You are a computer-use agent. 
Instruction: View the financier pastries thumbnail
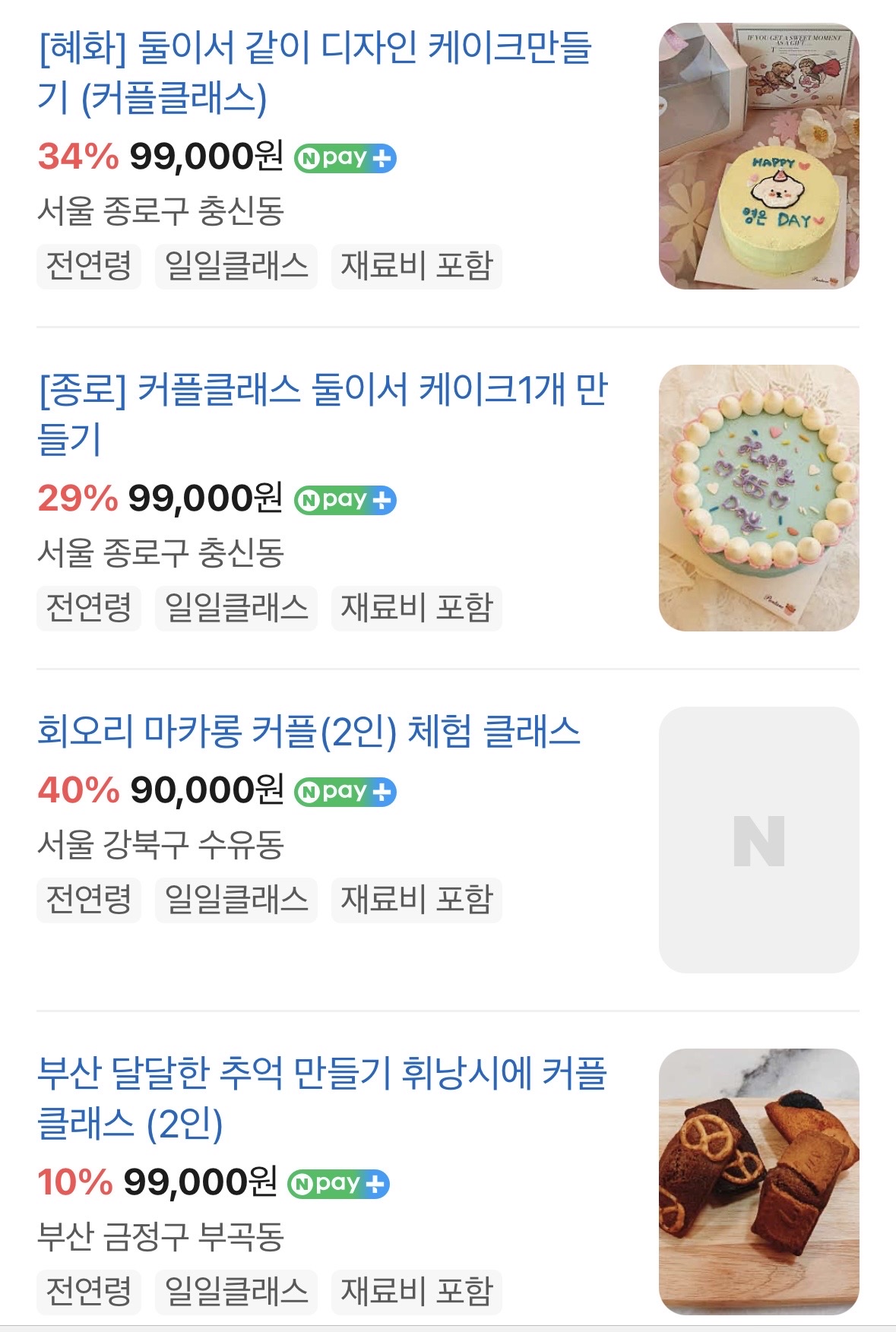(758, 1182)
